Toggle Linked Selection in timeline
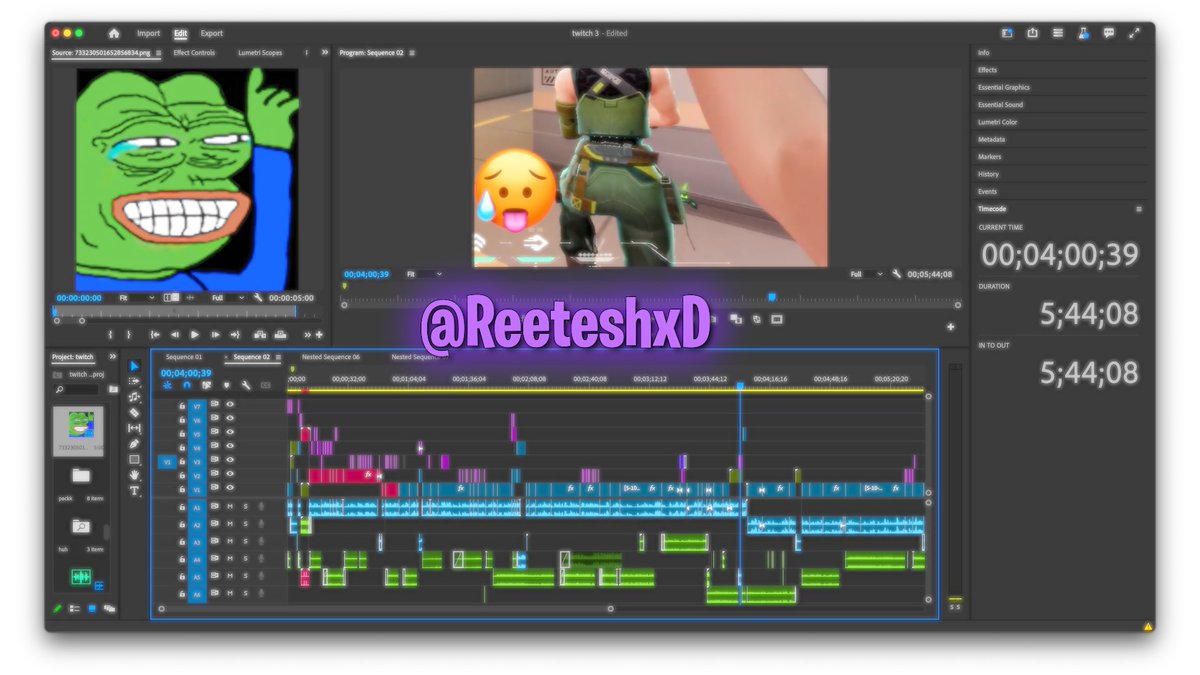Image resolution: width=1200 pixels, height=675 pixels. click(x=206, y=385)
